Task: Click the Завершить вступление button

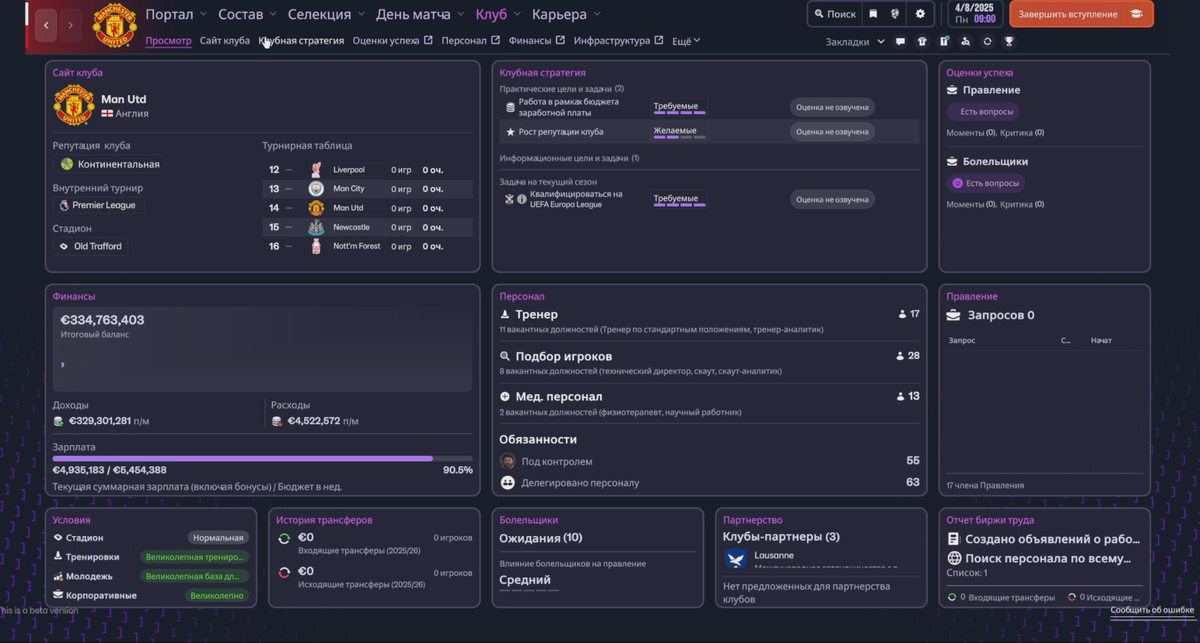Action: pyautogui.click(x=1081, y=14)
